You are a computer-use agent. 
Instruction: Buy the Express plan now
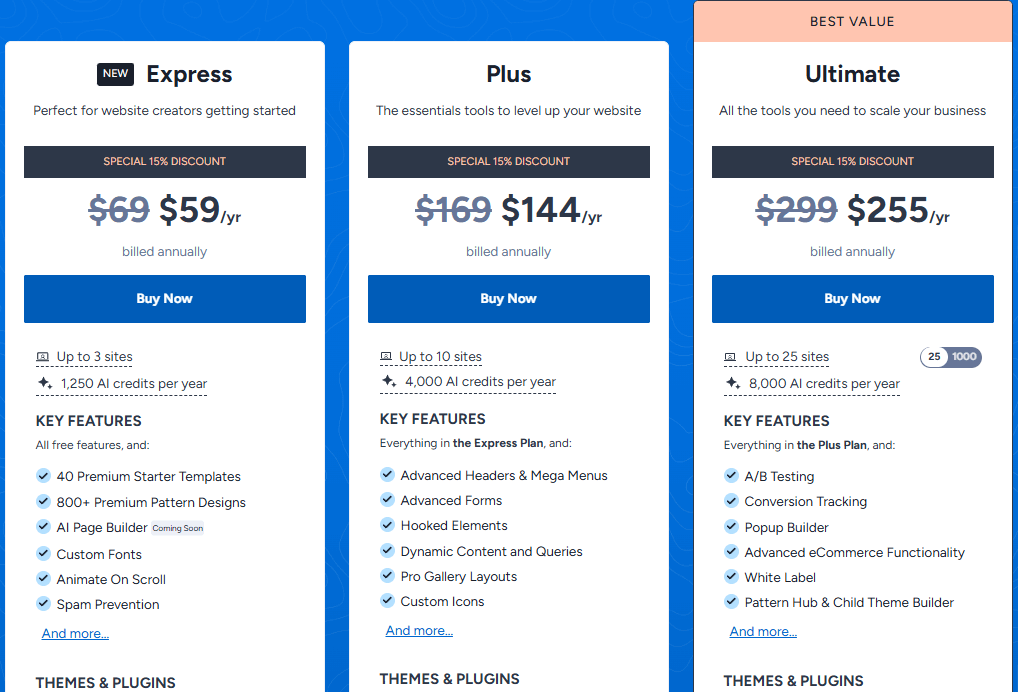(x=165, y=299)
